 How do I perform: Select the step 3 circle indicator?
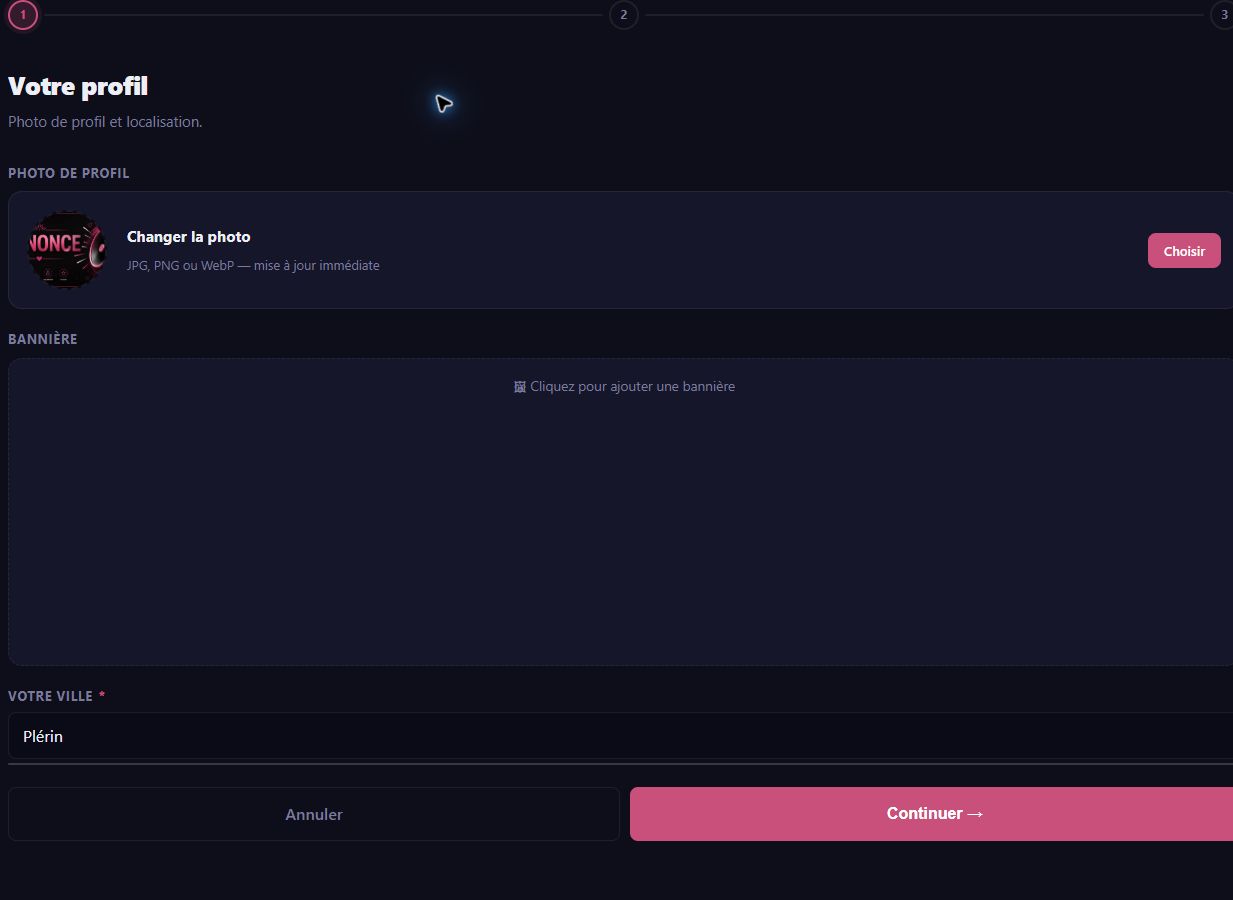(x=1222, y=15)
